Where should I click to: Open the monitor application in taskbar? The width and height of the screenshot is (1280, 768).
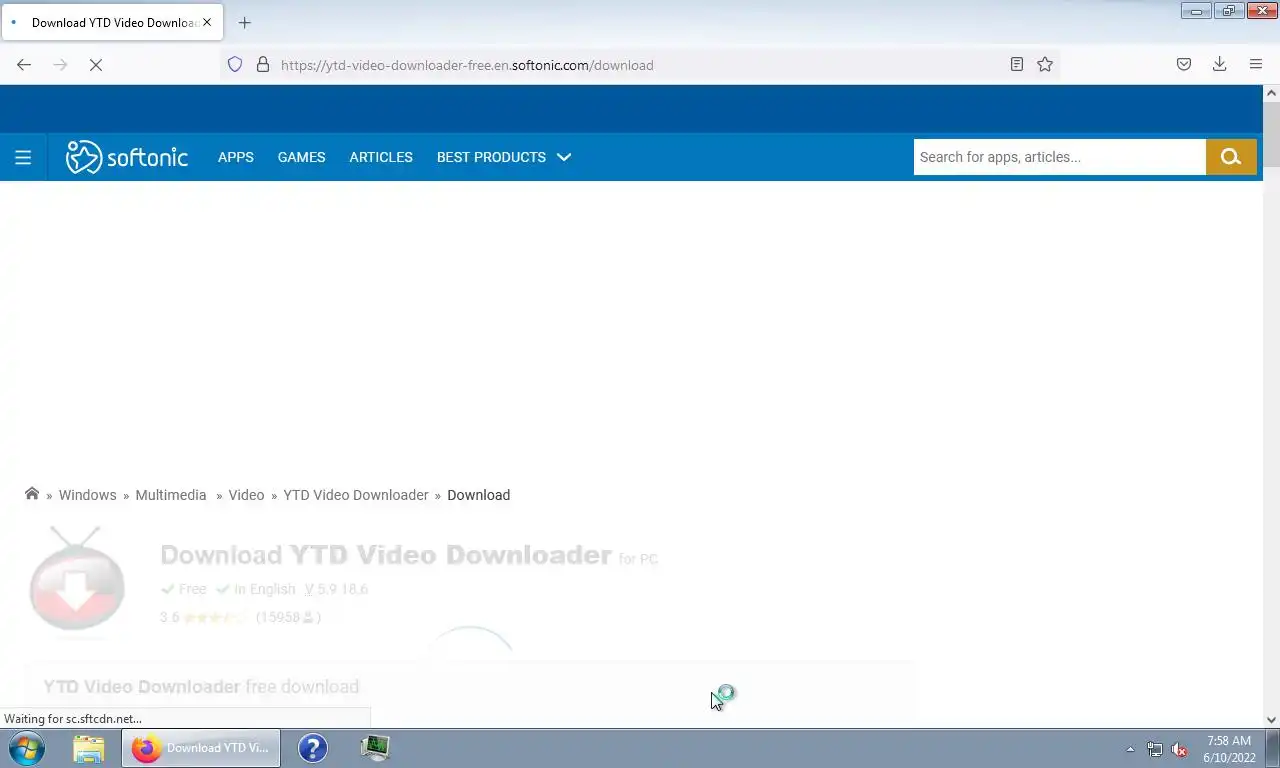click(x=375, y=748)
